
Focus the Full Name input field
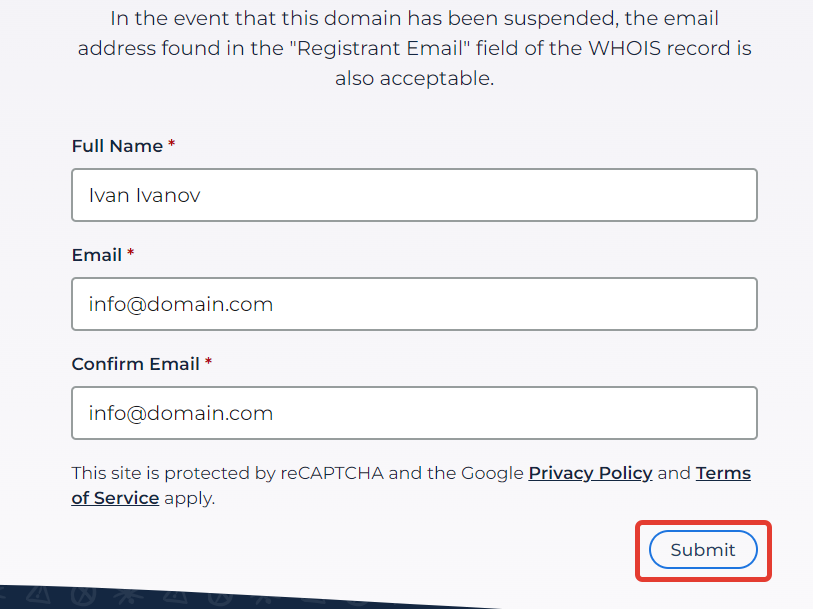(x=414, y=195)
